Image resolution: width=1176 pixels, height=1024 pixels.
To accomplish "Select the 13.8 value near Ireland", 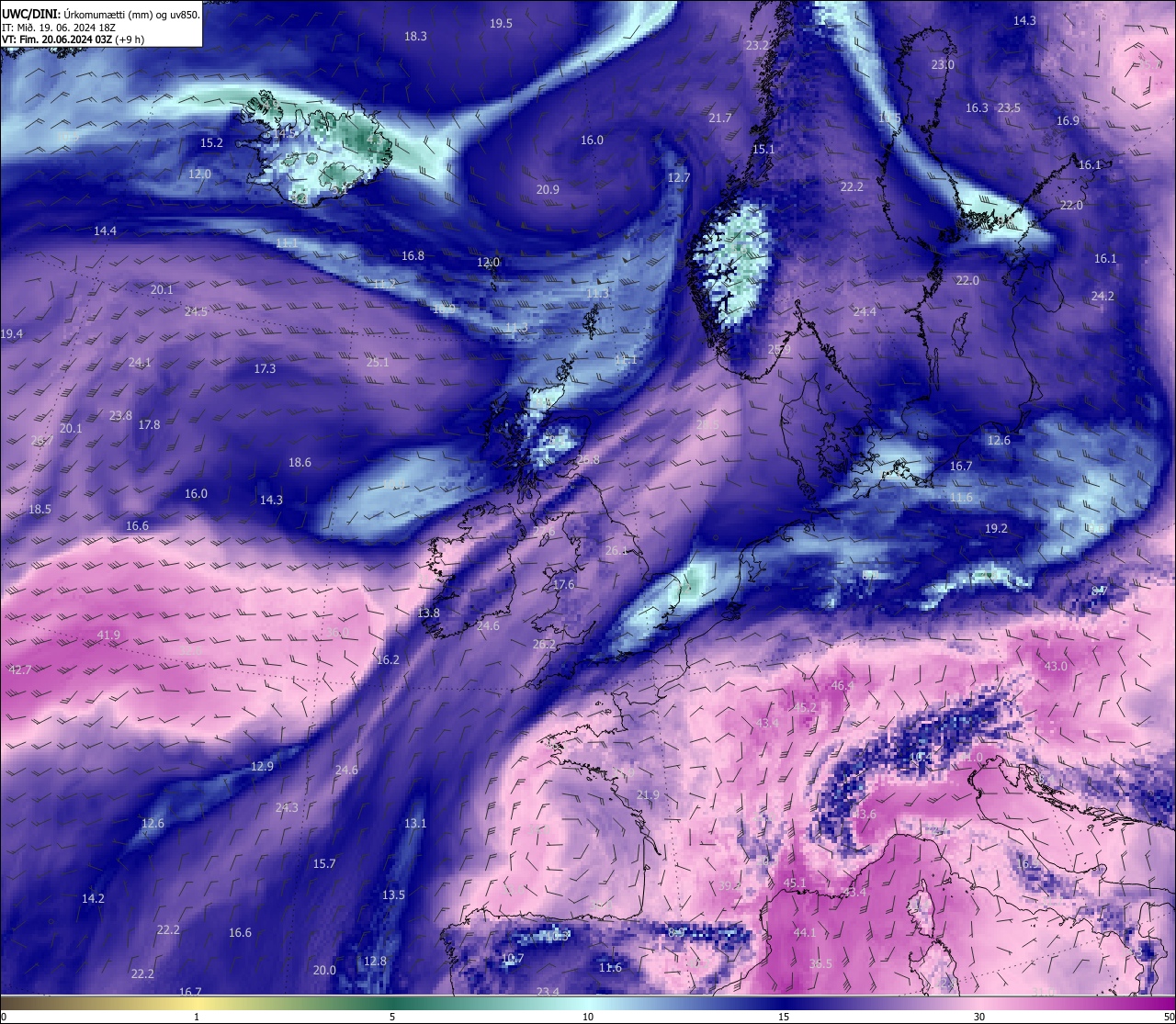I will tap(428, 613).
